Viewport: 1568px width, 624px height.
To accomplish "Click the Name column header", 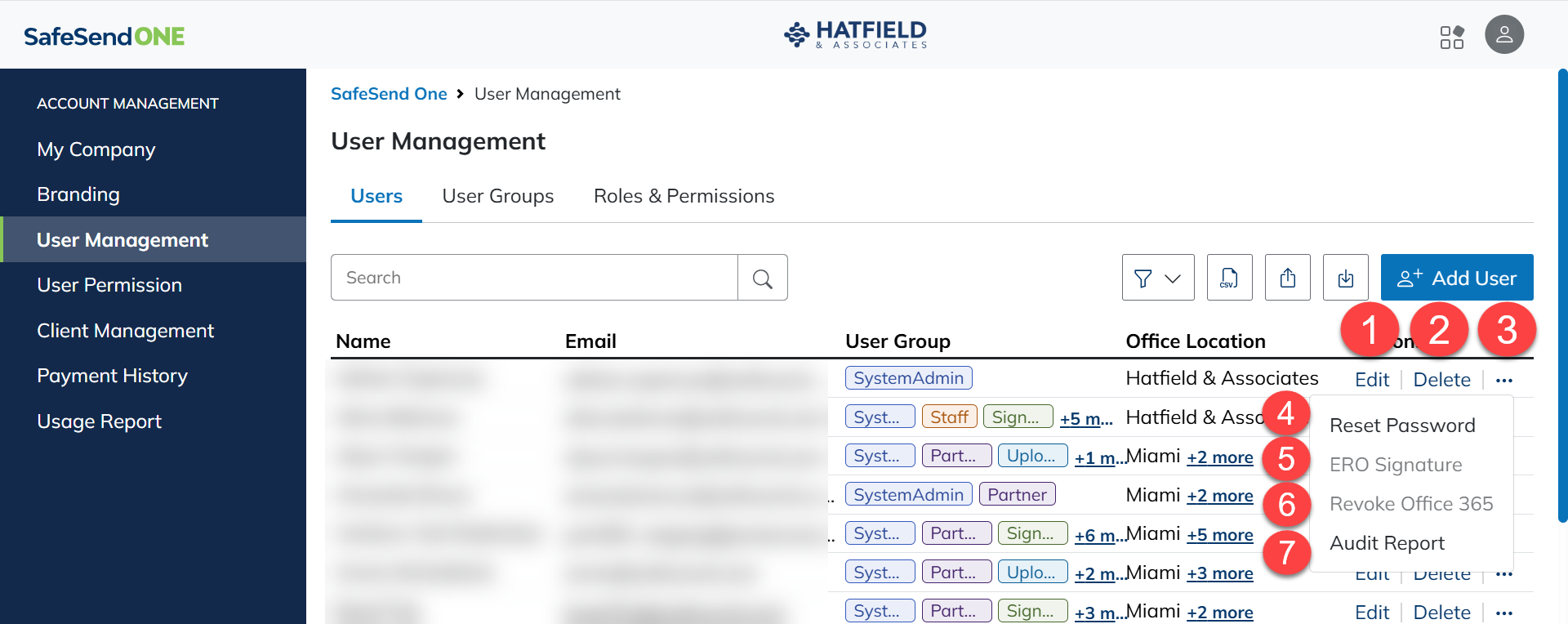I will pyautogui.click(x=363, y=341).
